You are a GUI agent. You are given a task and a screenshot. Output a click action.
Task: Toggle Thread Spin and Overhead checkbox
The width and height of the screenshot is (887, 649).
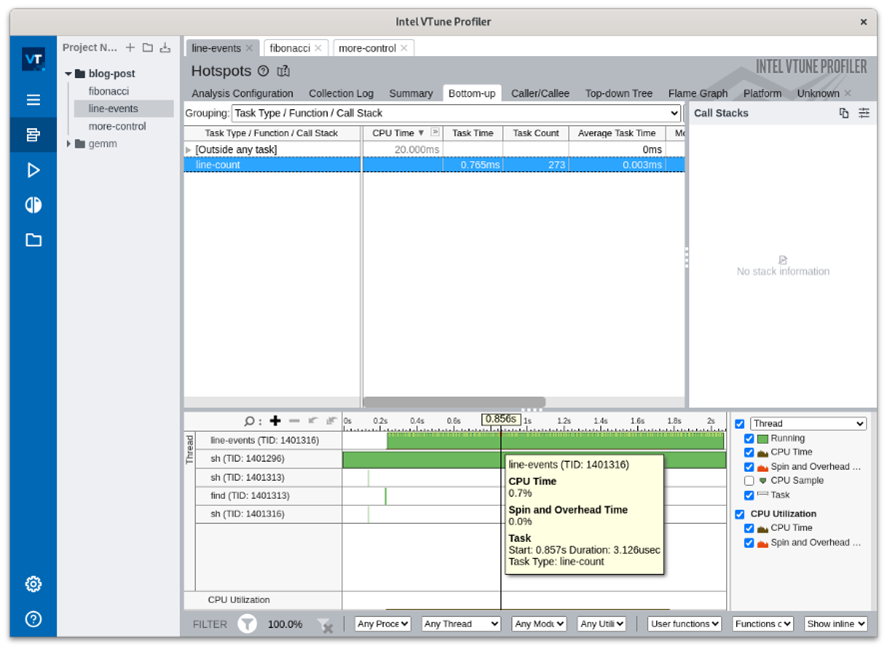pos(749,467)
